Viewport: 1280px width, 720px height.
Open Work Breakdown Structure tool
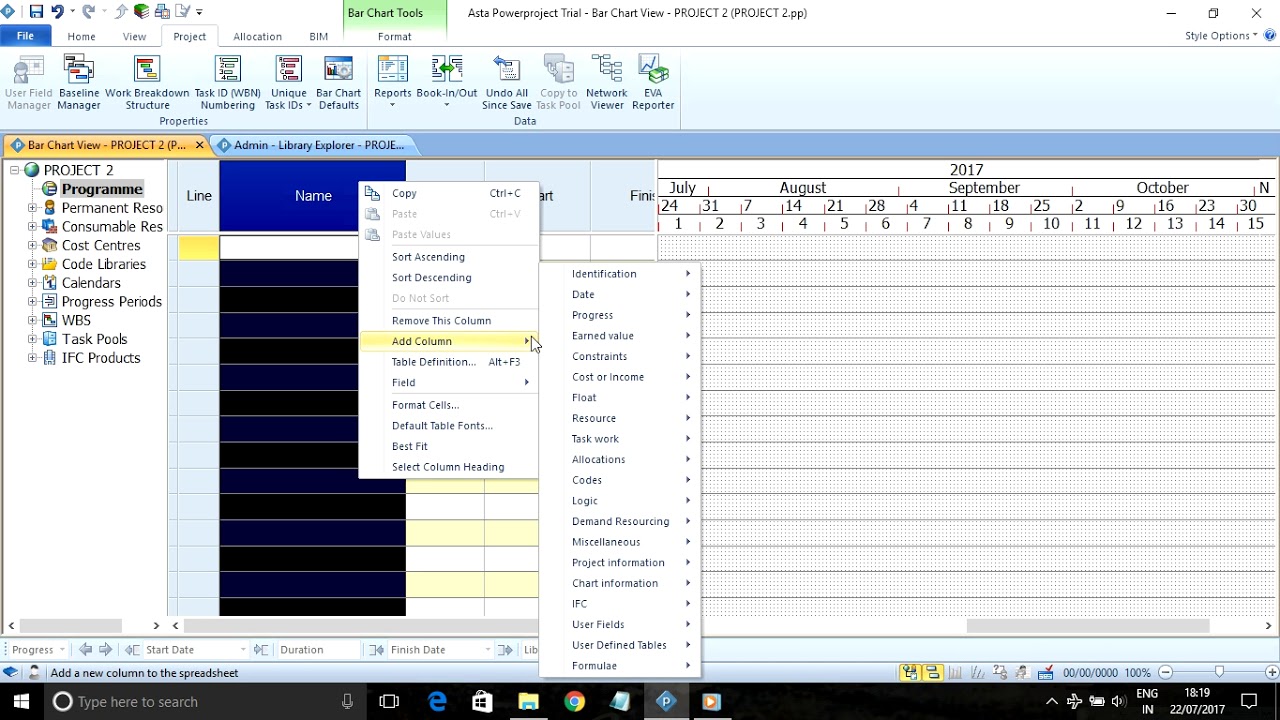147,83
